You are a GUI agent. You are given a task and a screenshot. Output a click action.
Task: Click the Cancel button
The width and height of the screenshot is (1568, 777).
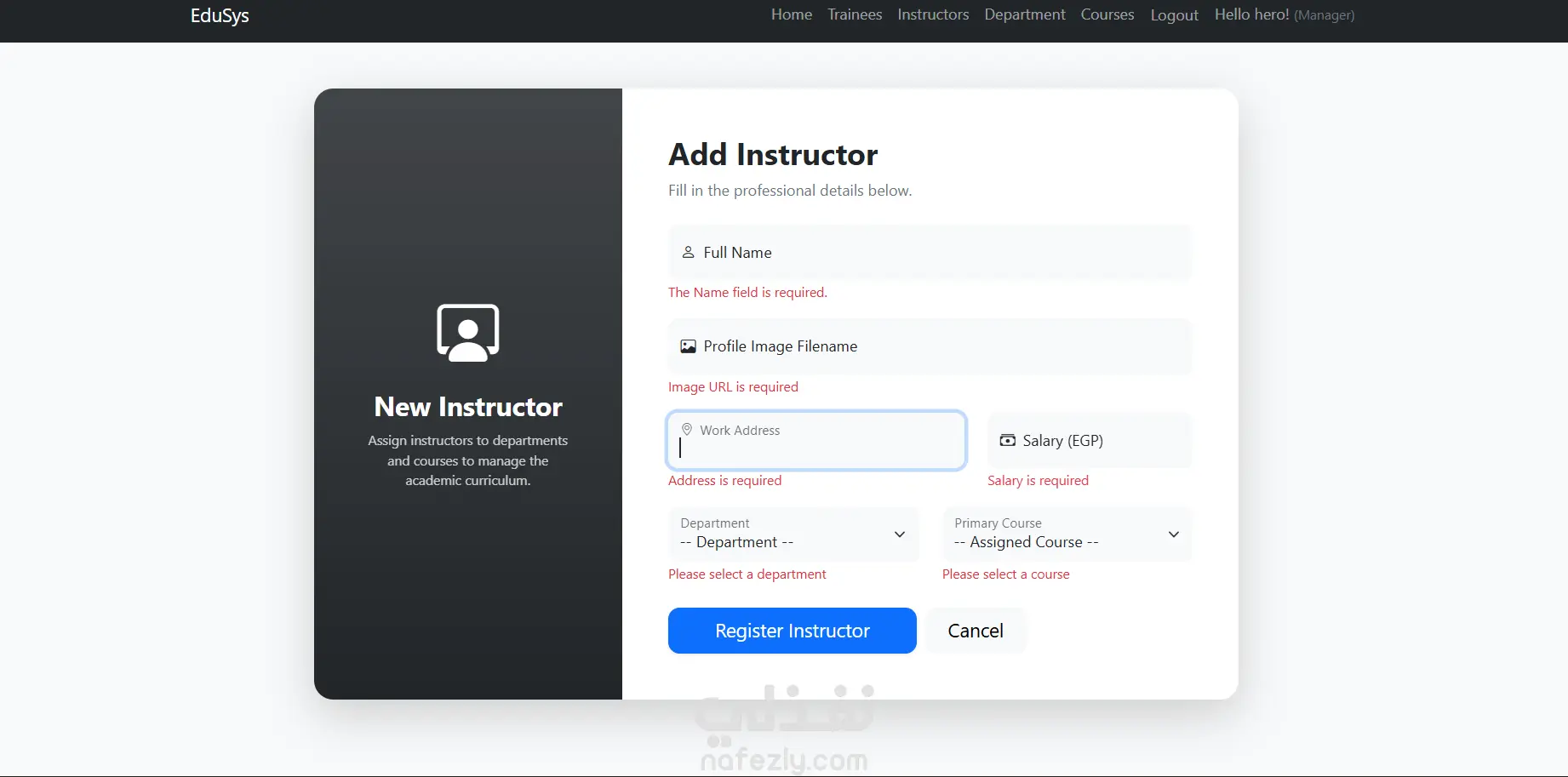[976, 631]
